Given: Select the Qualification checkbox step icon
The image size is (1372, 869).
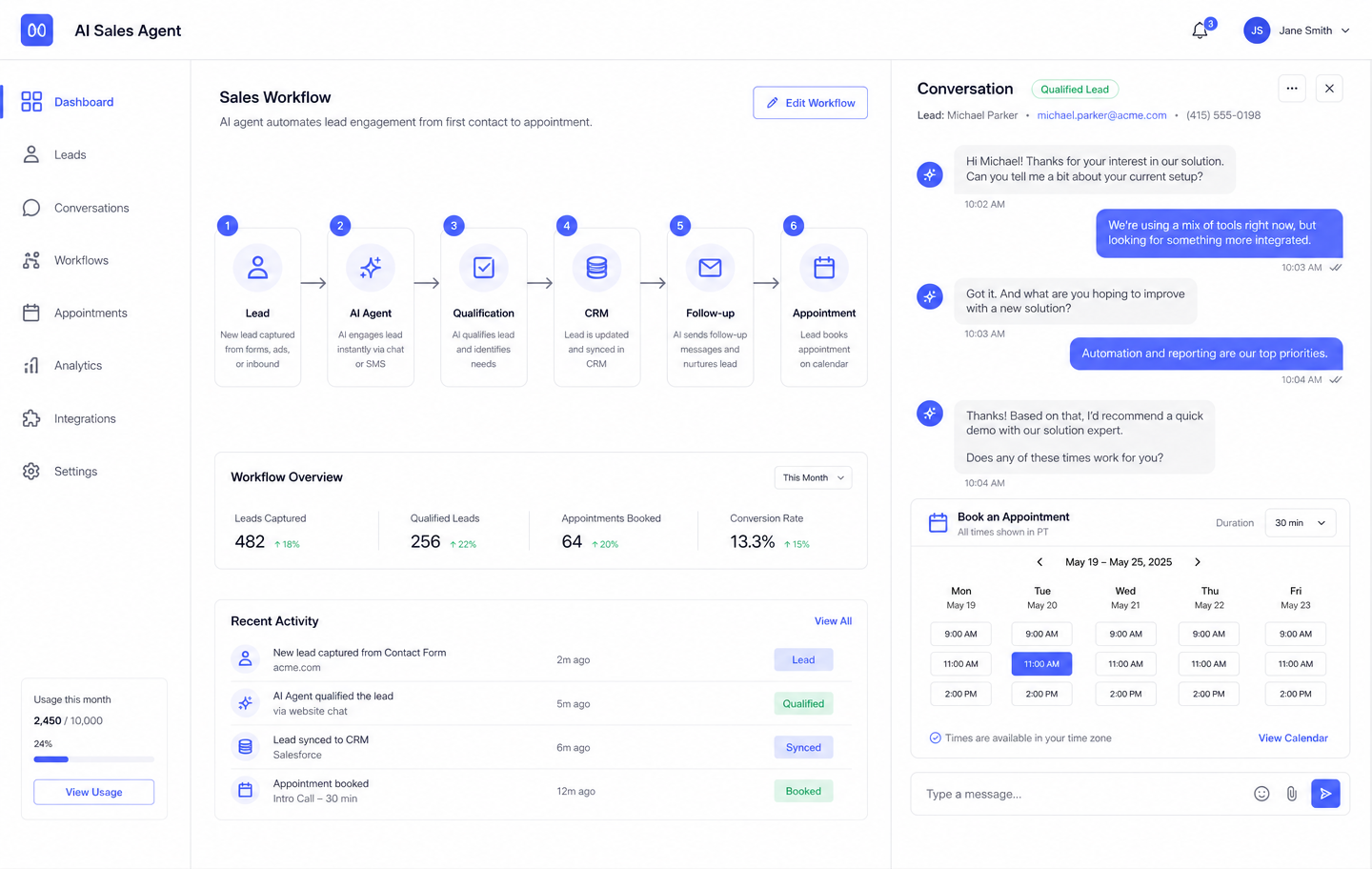Looking at the screenshot, I should point(484,268).
